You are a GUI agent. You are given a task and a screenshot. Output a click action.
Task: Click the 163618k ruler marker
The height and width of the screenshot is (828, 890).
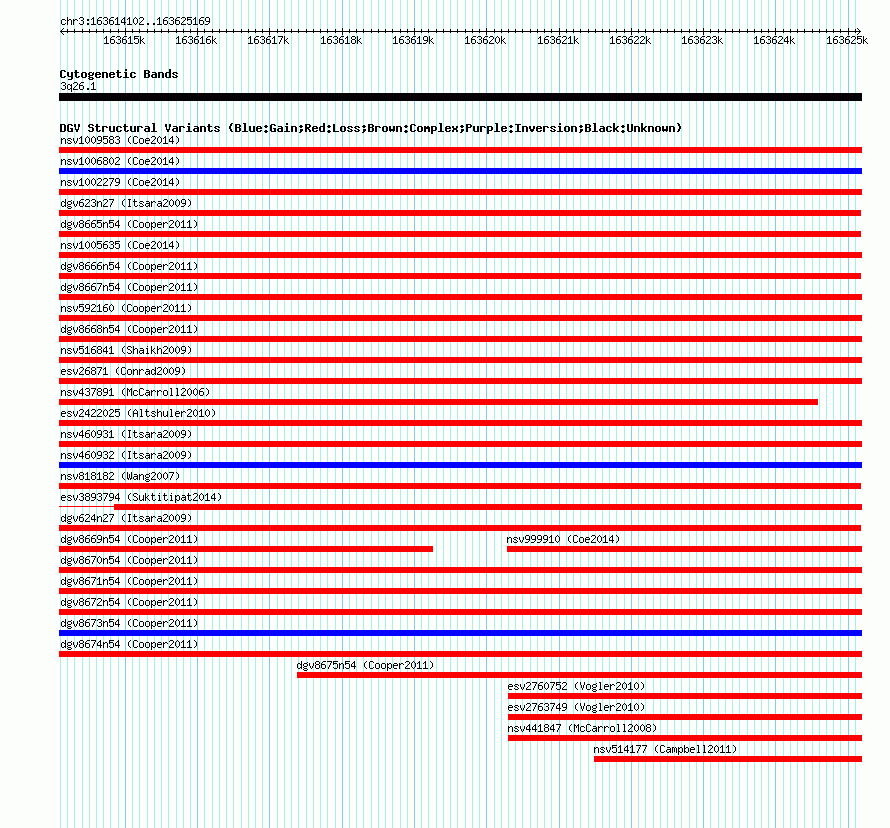[x=341, y=40]
